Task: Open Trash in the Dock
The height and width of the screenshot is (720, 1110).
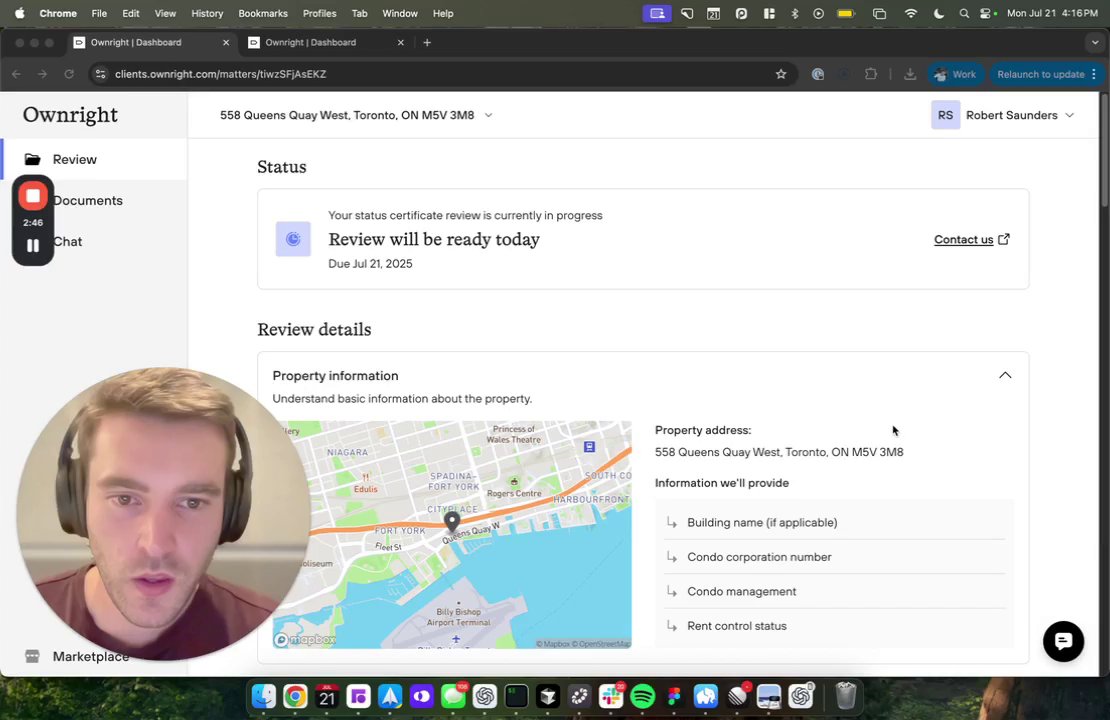Action: click(x=845, y=696)
